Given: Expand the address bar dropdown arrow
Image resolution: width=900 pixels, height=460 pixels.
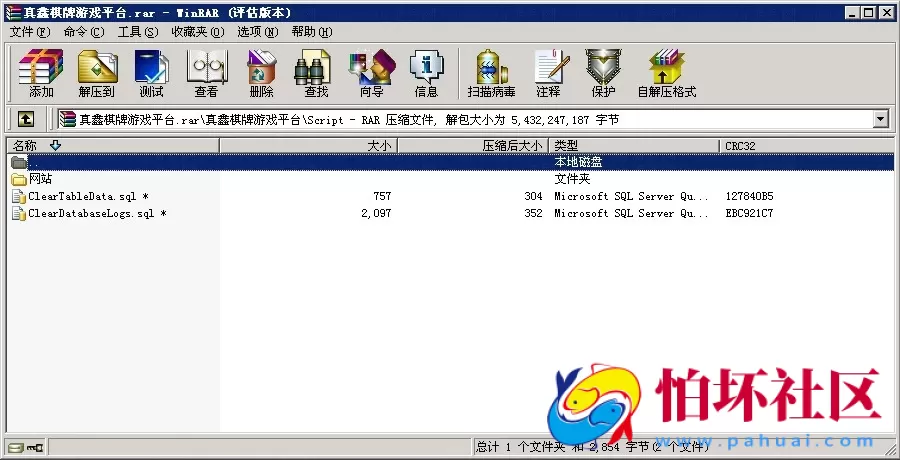Looking at the screenshot, I should click(x=880, y=119).
